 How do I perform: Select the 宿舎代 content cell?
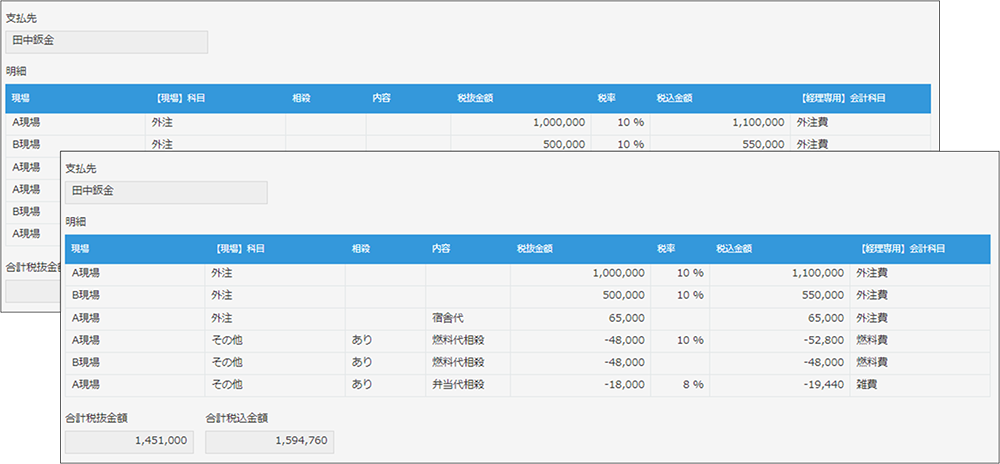tap(469, 317)
